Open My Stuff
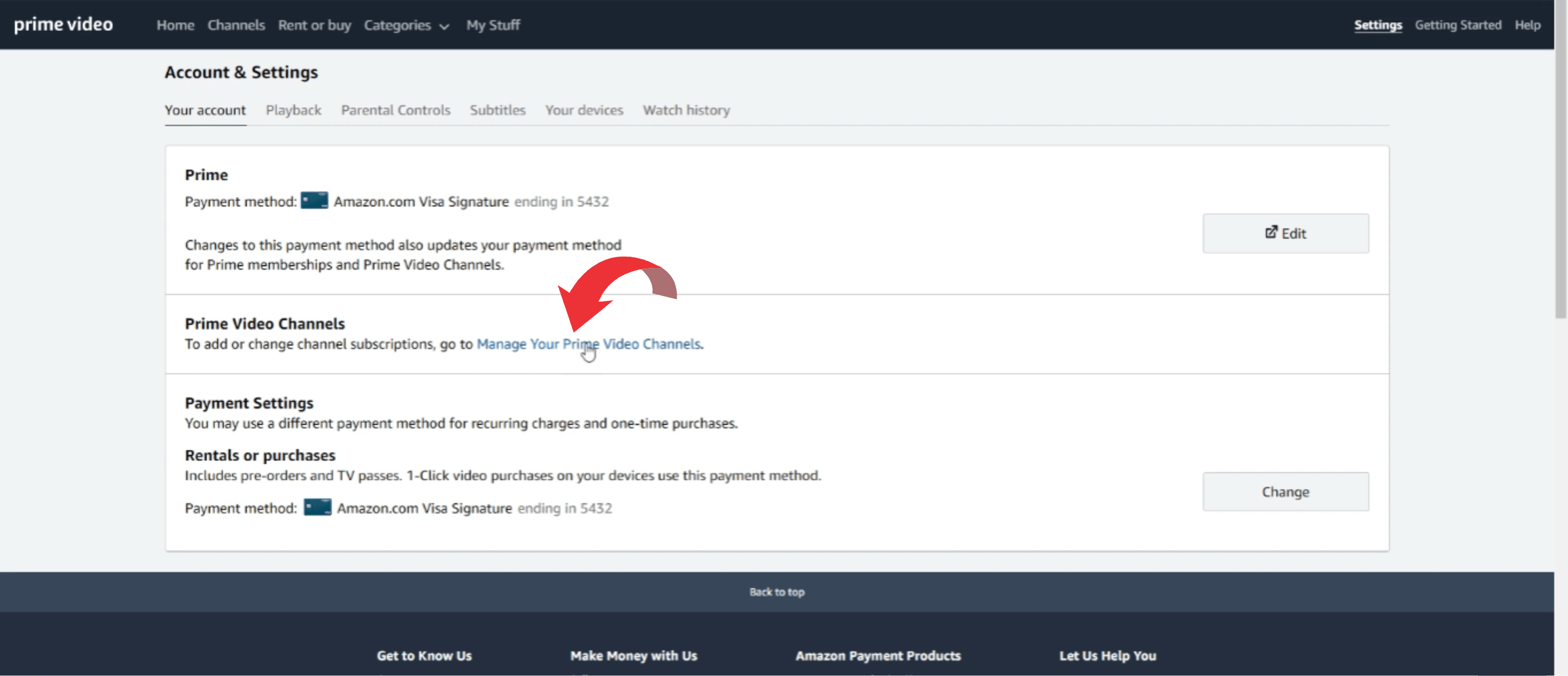Screen dimensions: 1568x676 coord(493,25)
